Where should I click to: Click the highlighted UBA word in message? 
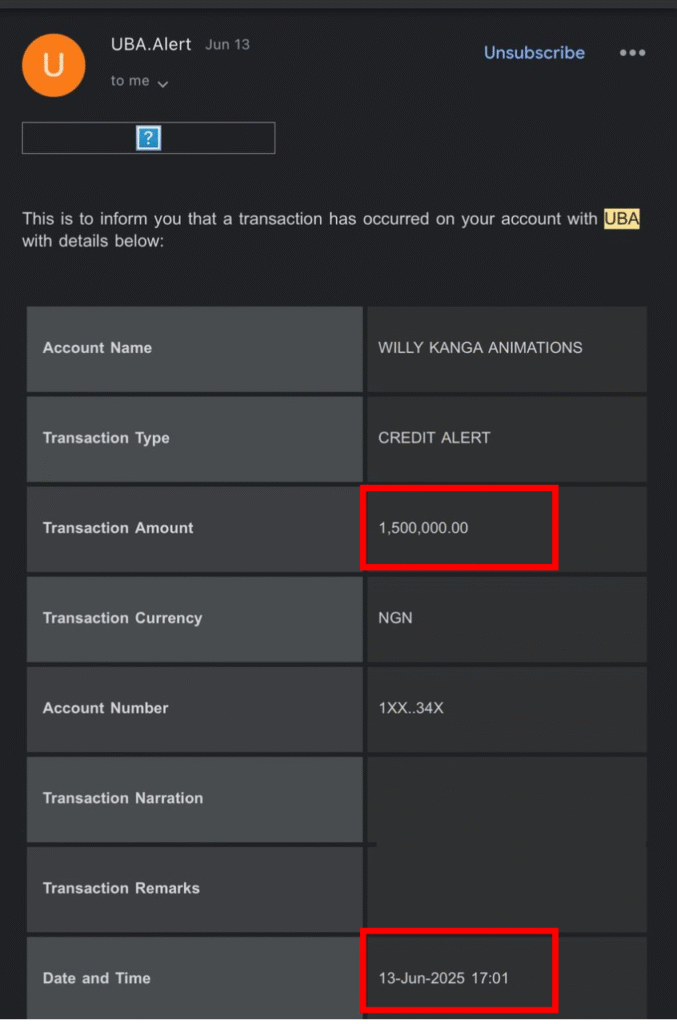pyautogui.click(x=621, y=219)
